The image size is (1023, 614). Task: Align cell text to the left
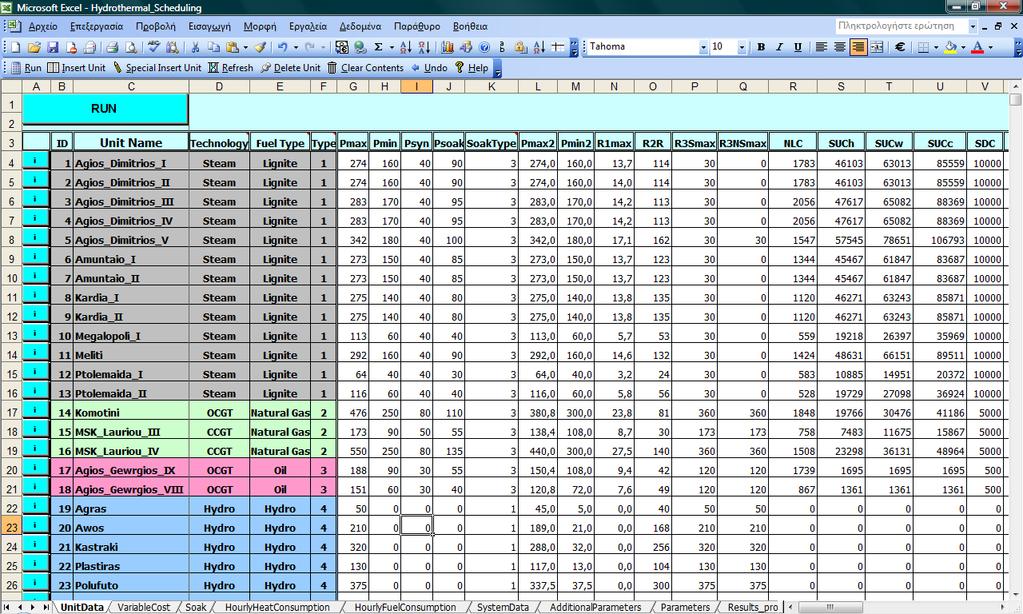click(x=821, y=47)
